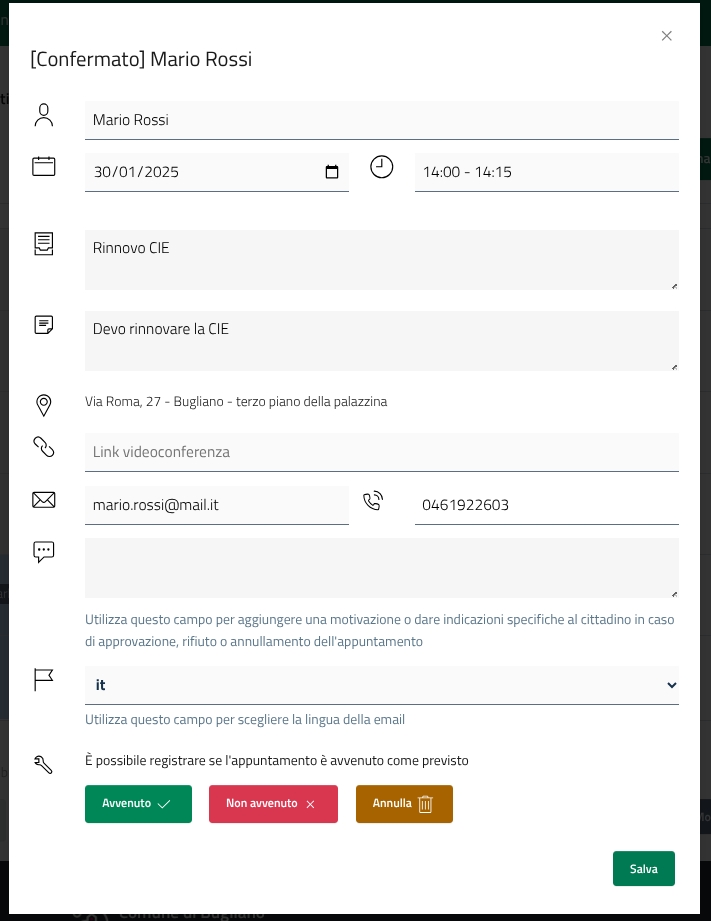Viewport: 711px width, 921px height.
Task: Focus the Link videoconferenza input field
Action: tap(381, 452)
